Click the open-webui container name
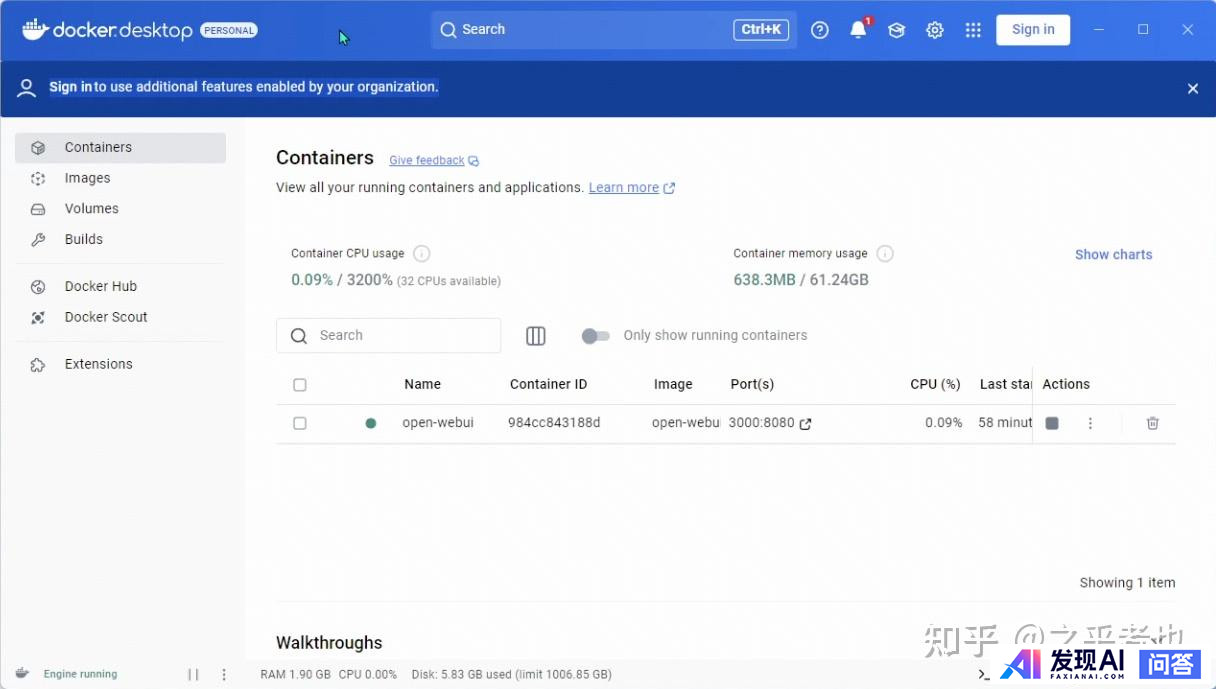Viewport: 1216px width, 689px height. pos(438,424)
